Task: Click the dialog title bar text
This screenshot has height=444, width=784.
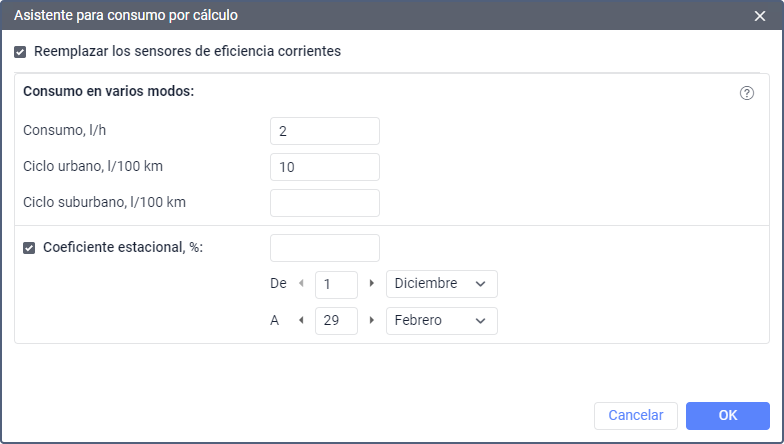Action: pos(126,15)
